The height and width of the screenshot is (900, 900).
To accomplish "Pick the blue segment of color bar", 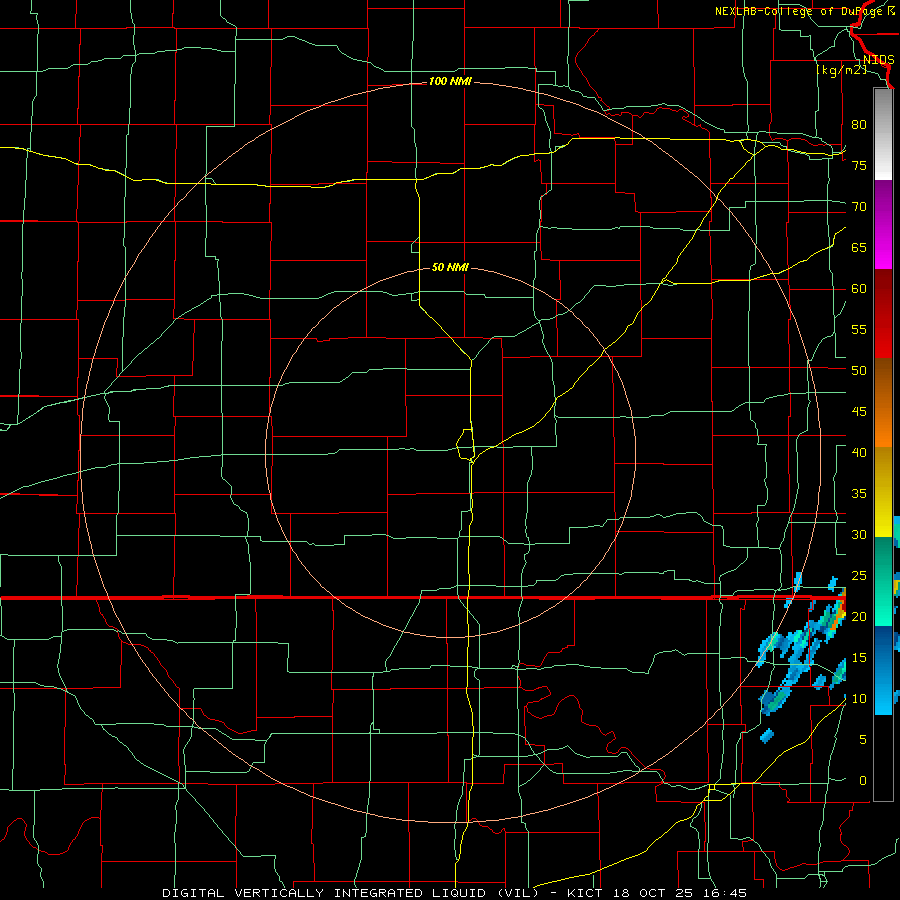I will [883, 670].
